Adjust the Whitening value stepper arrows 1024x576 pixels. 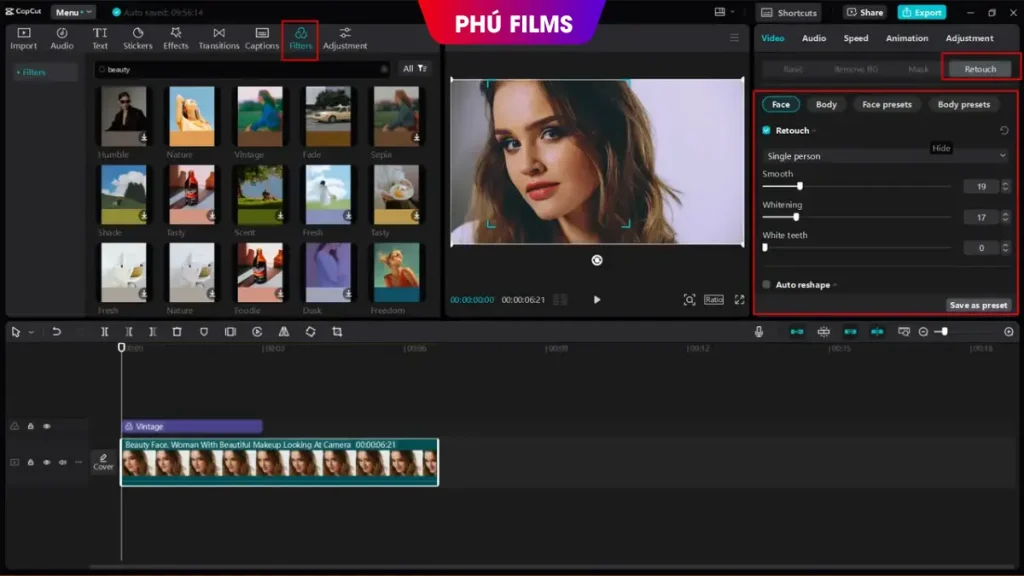coord(1006,217)
